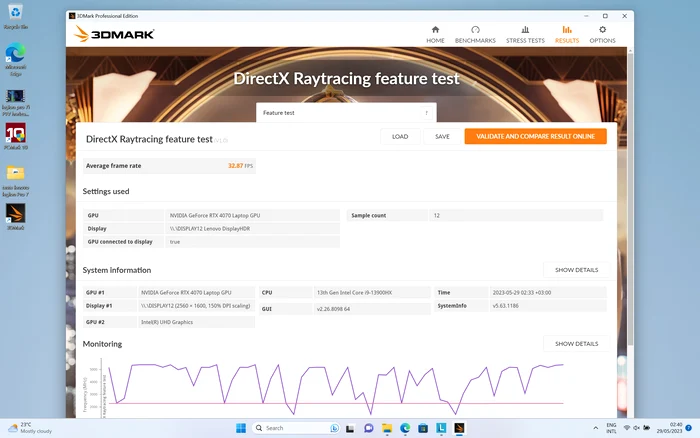Show hidden system tray icons
Screen dimensions: 700x438
tap(596, 428)
